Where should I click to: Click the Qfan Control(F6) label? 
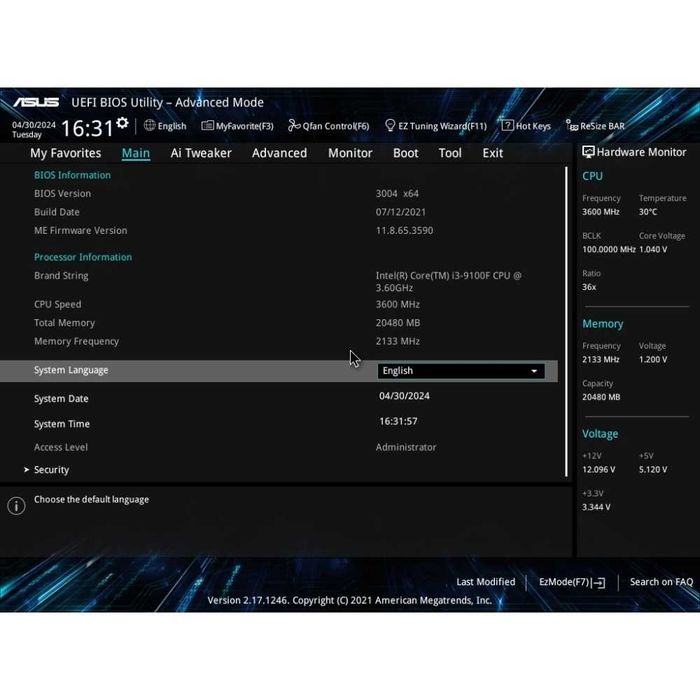pos(336,126)
